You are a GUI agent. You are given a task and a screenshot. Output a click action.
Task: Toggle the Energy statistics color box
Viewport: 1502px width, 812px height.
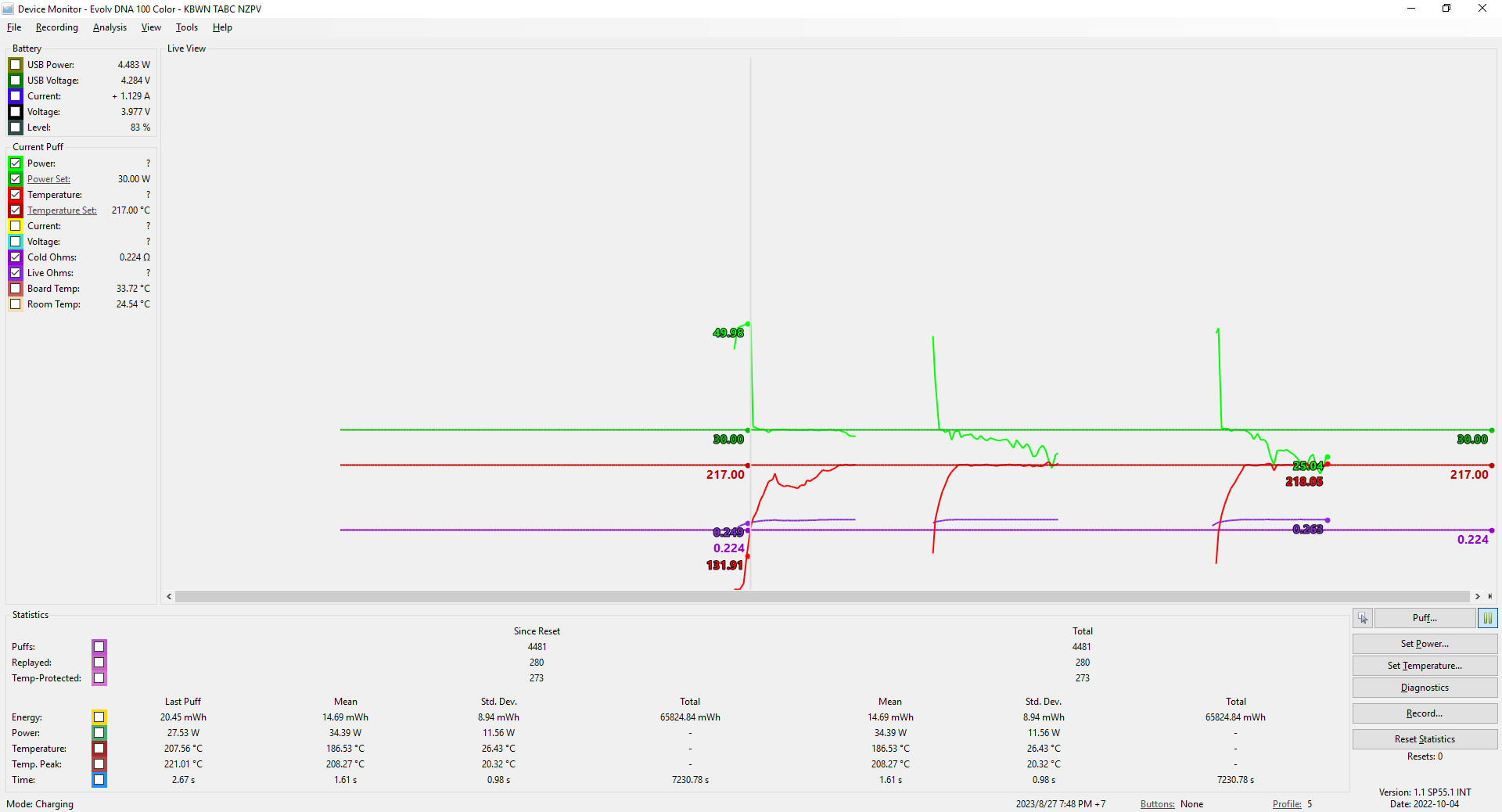pos(99,717)
